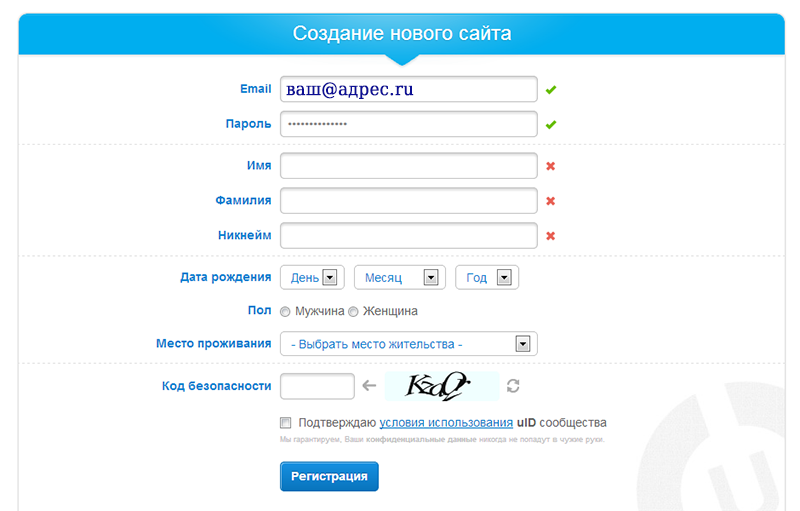Click the red cross beside Фамилия
The width and height of the screenshot is (800, 511).
coord(551,201)
